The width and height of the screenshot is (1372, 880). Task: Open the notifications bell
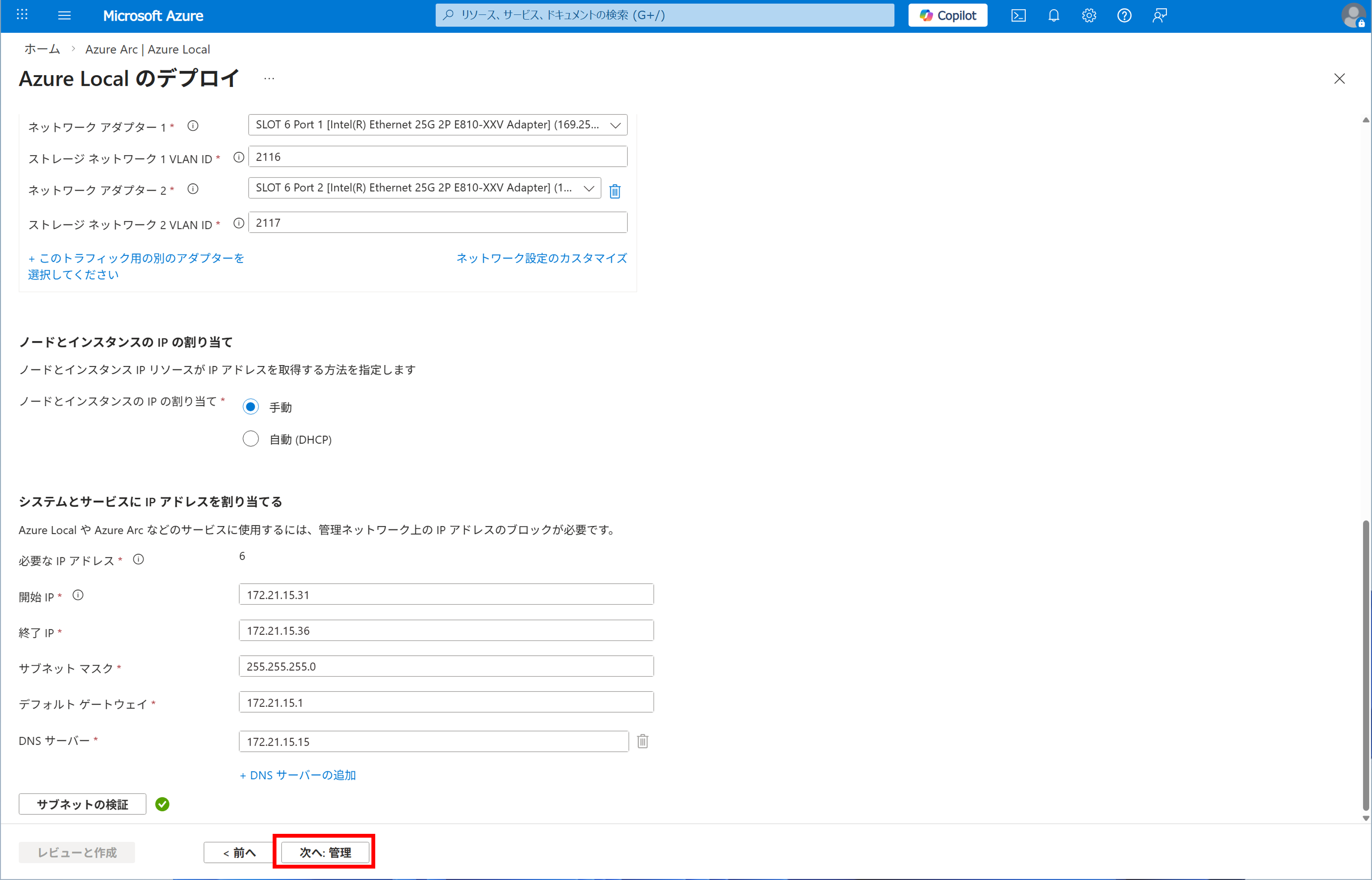point(1054,15)
